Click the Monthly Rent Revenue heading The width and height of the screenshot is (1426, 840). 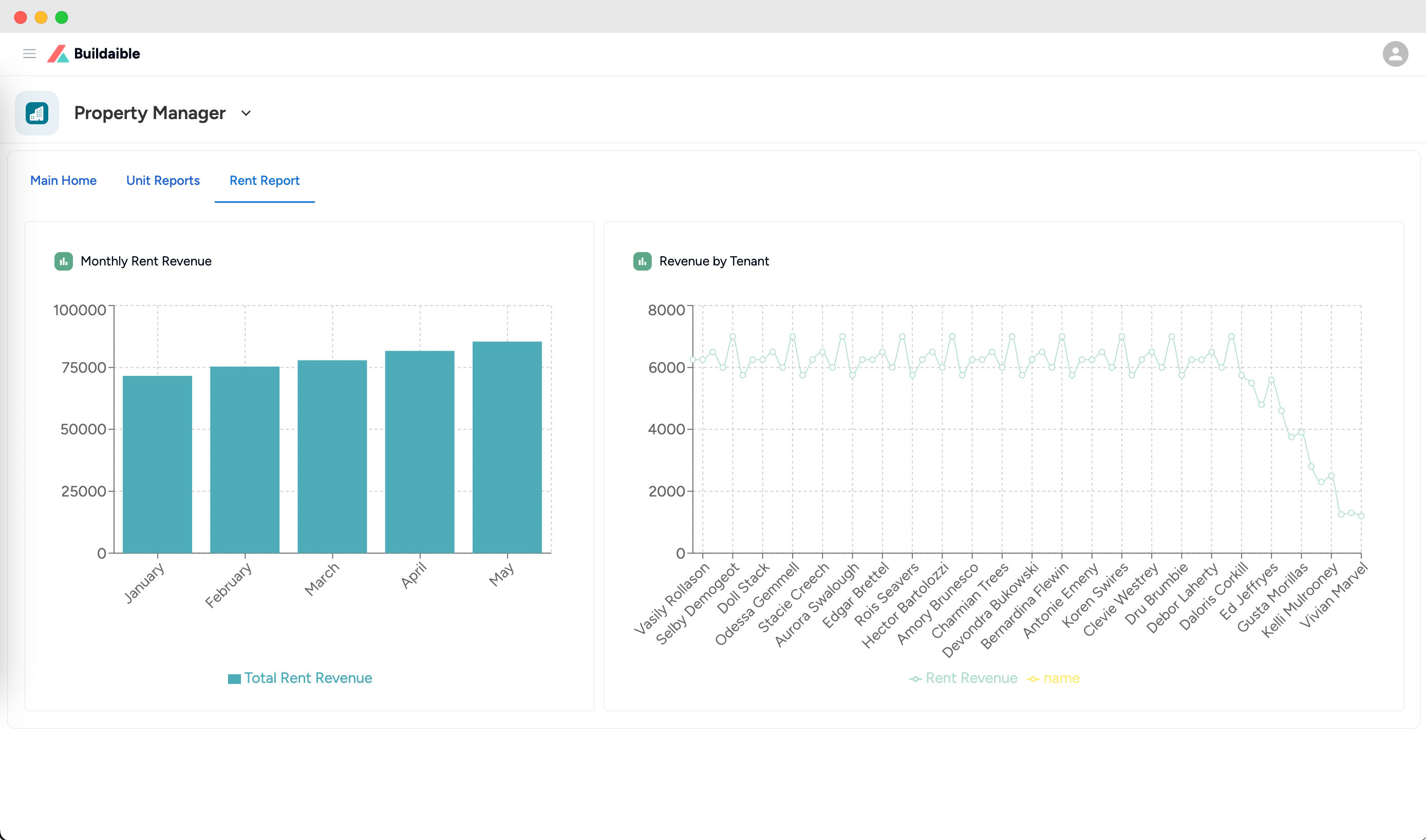(146, 261)
